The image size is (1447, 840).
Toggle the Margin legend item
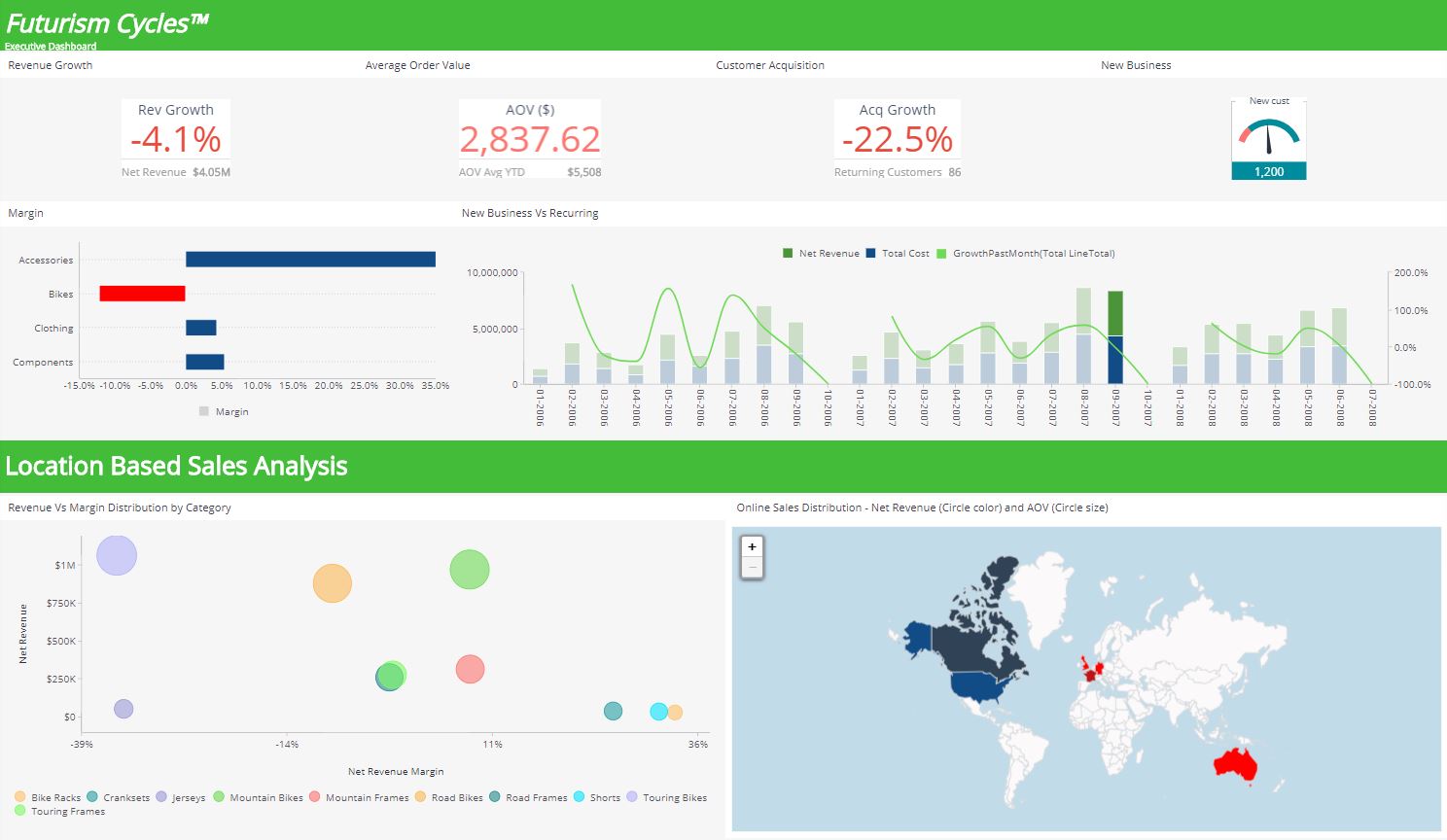[225, 411]
